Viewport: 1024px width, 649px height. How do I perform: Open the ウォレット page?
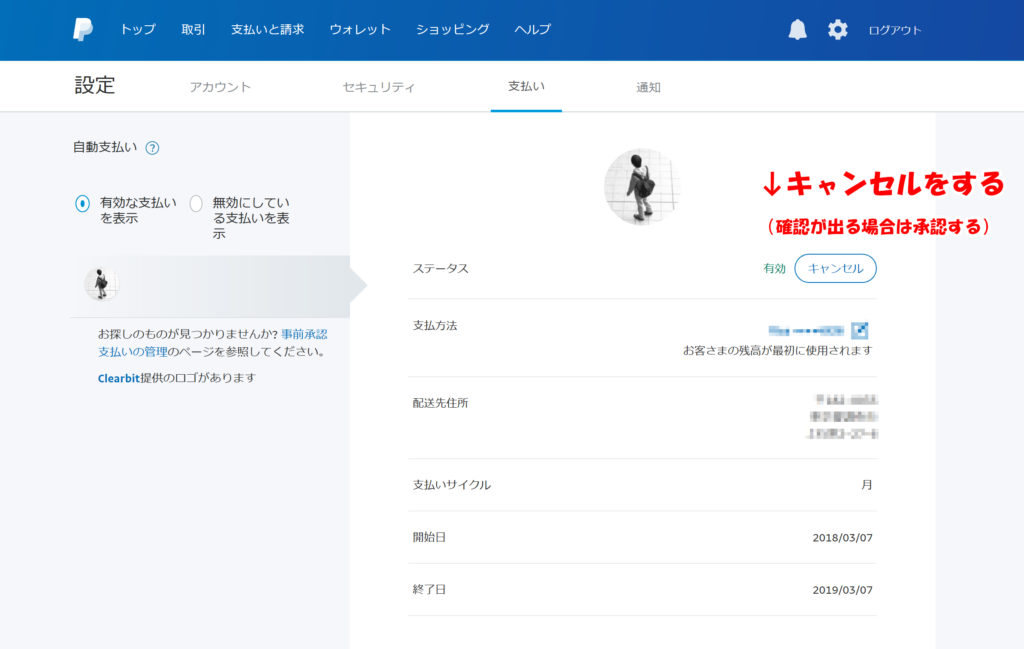click(x=360, y=30)
